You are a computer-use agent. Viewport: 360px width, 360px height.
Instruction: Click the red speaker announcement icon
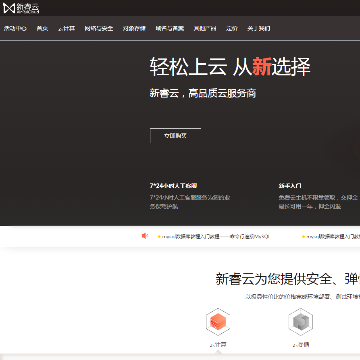point(145,236)
